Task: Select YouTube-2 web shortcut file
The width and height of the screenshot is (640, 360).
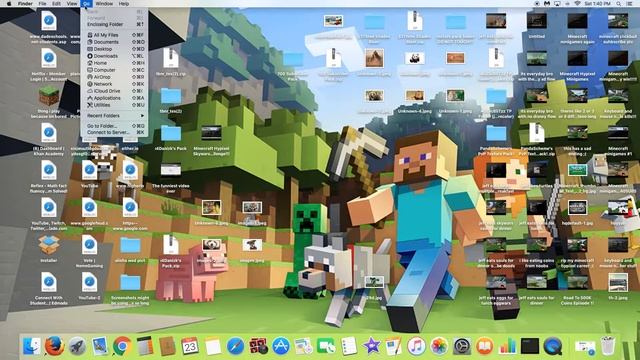Action: click(x=89, y=282)
